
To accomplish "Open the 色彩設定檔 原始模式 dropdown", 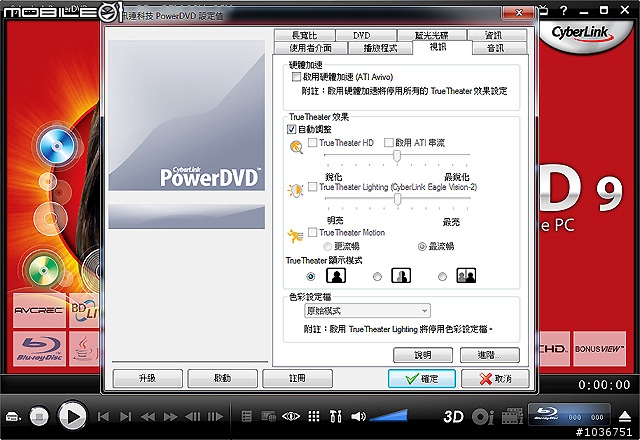I will tap(367, 311).
